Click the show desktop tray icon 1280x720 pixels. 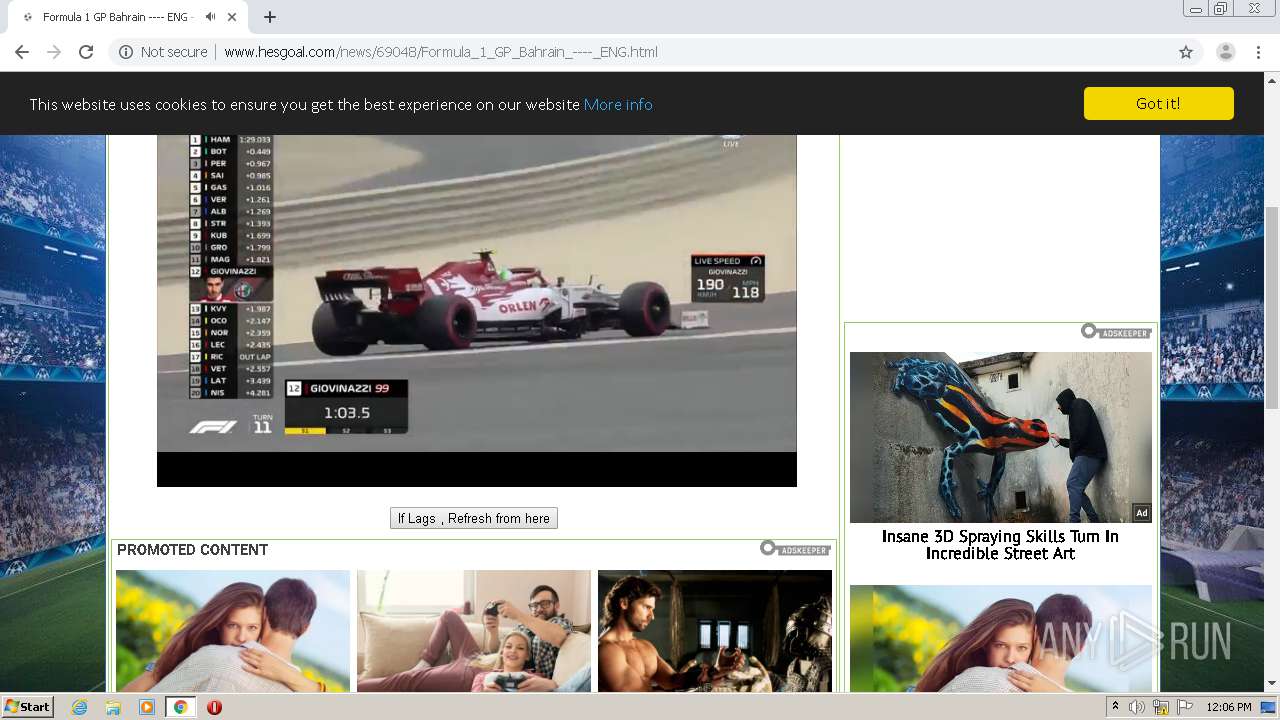(x=1268, y=707)
